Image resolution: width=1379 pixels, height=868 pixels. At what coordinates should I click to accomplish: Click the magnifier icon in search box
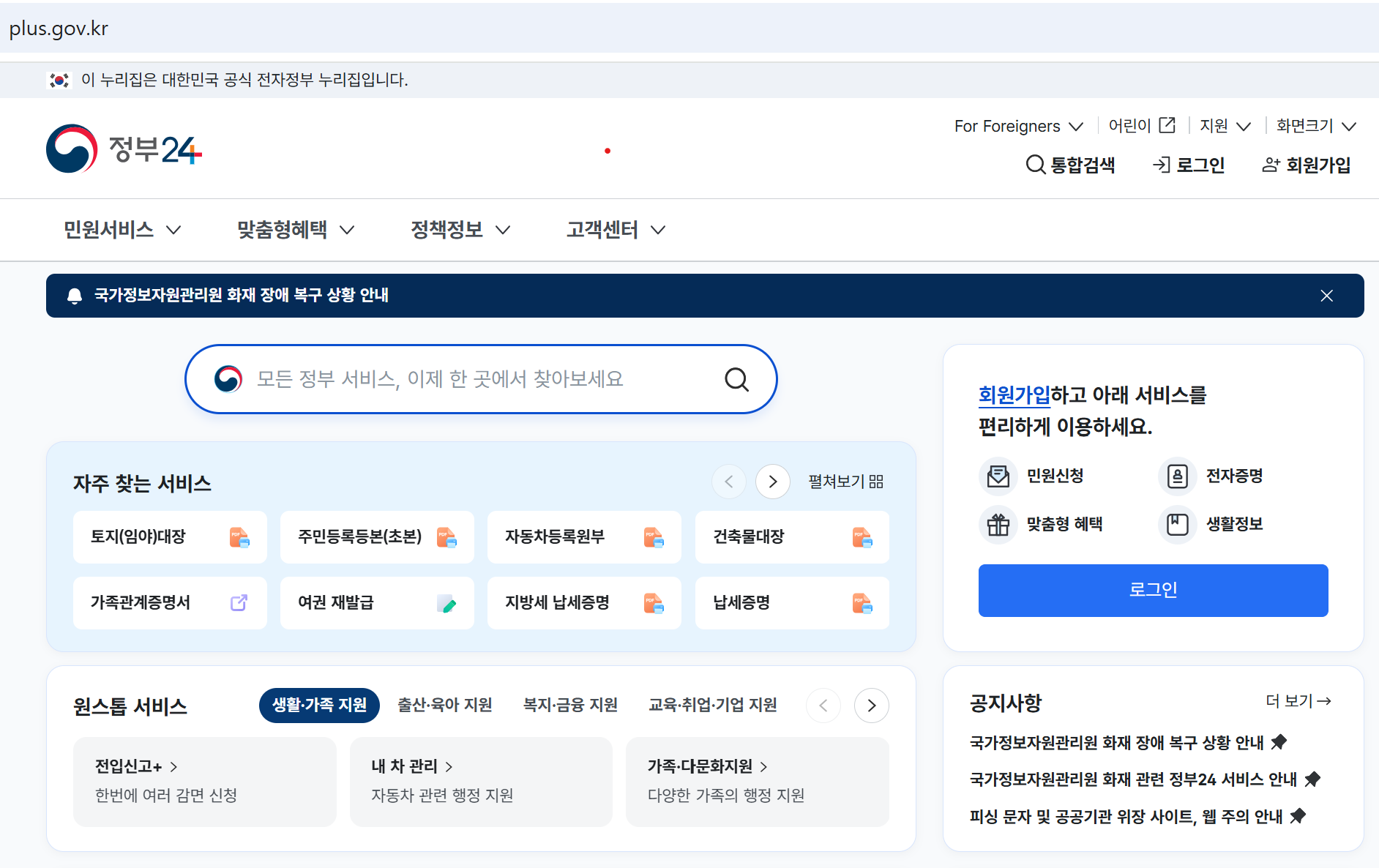point(736,379)
